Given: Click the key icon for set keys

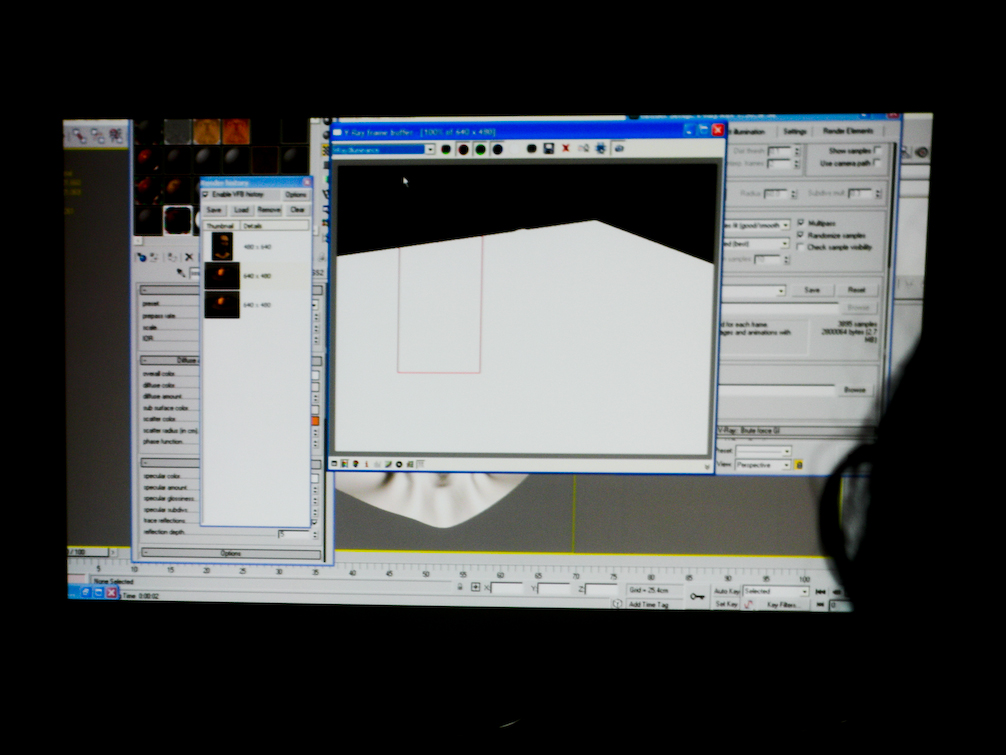Looking at the screenshot, I should pyautogui.click(x=697, y=596).
